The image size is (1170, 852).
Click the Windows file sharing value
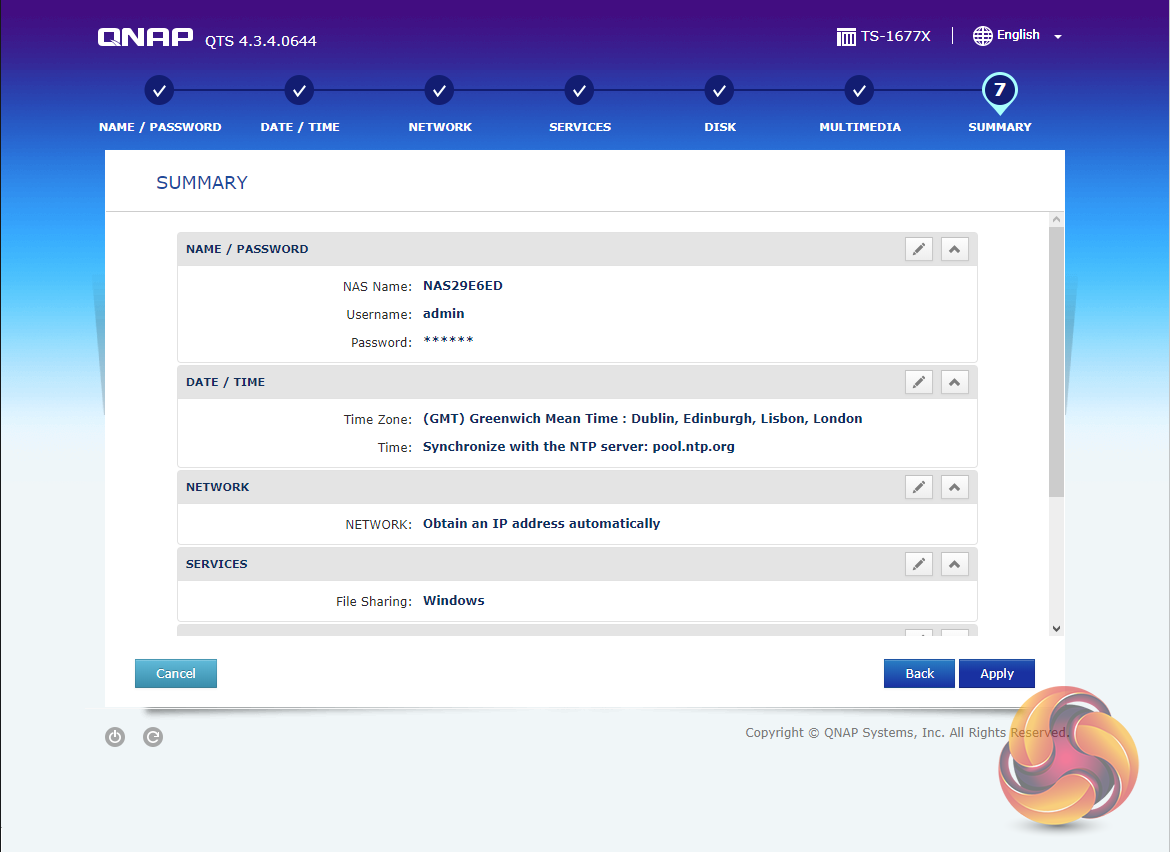454,601
